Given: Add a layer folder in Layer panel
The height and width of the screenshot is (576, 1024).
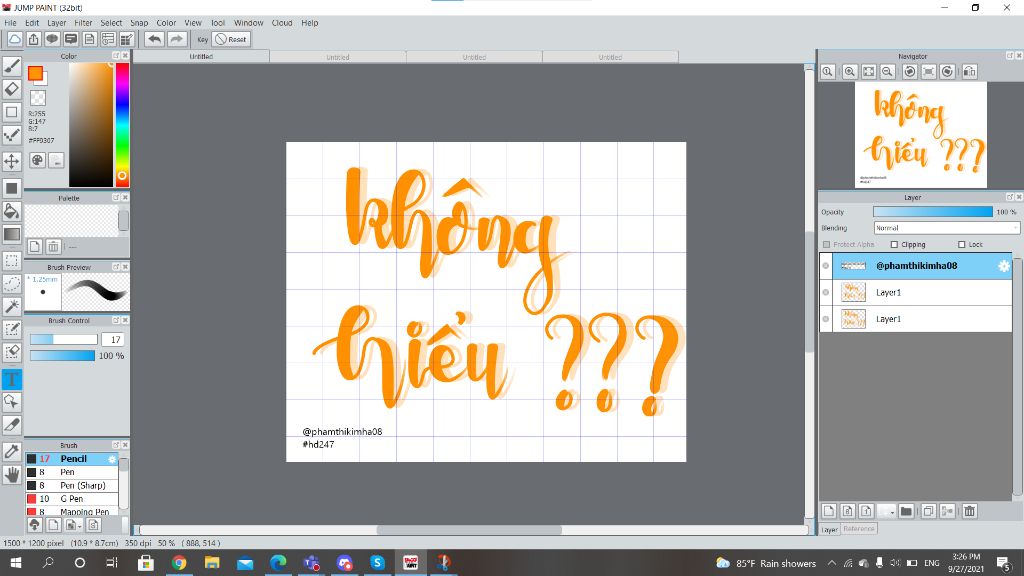Looking at the screenshot, I should tap(906, 511).
